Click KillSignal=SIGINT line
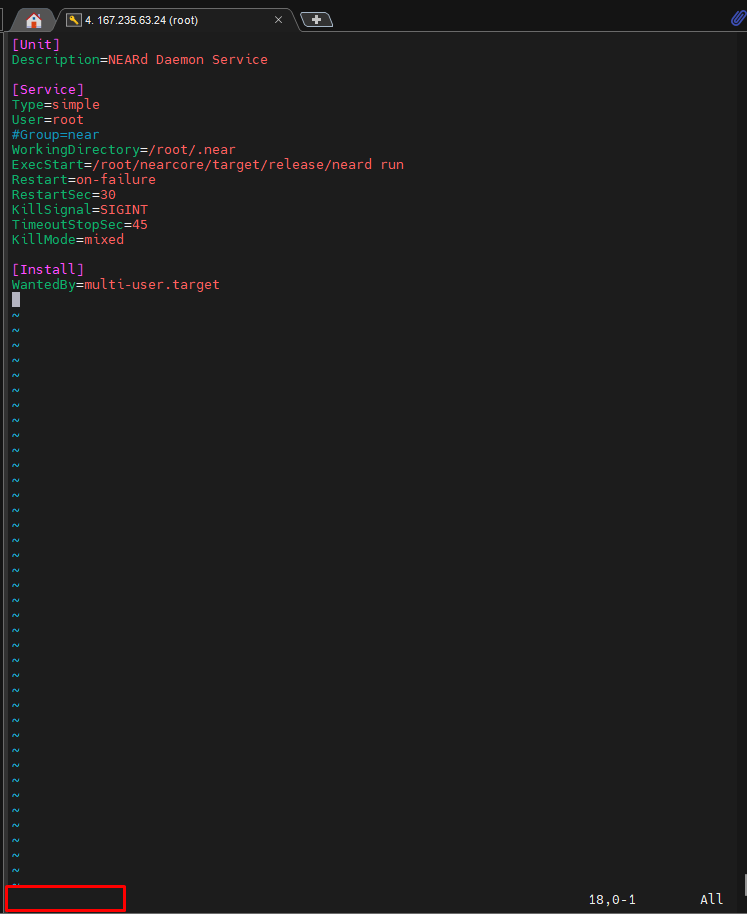The height and width of the screenshot is (914, 747). 80,209
